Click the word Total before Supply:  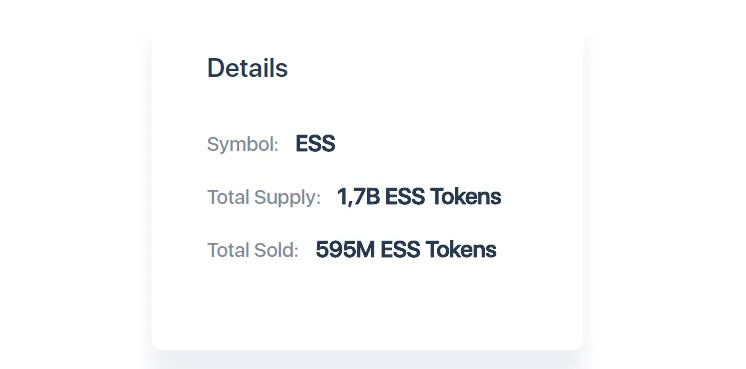point(228,197)
